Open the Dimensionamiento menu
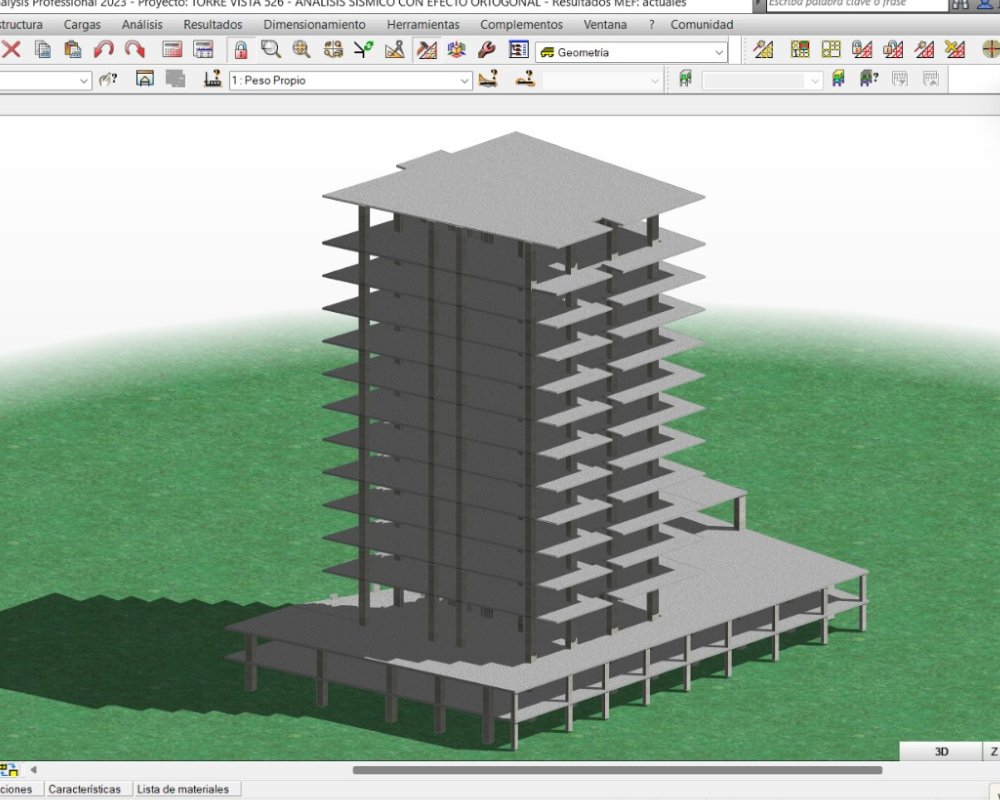 pyautogui.click(x=314, y=24)
